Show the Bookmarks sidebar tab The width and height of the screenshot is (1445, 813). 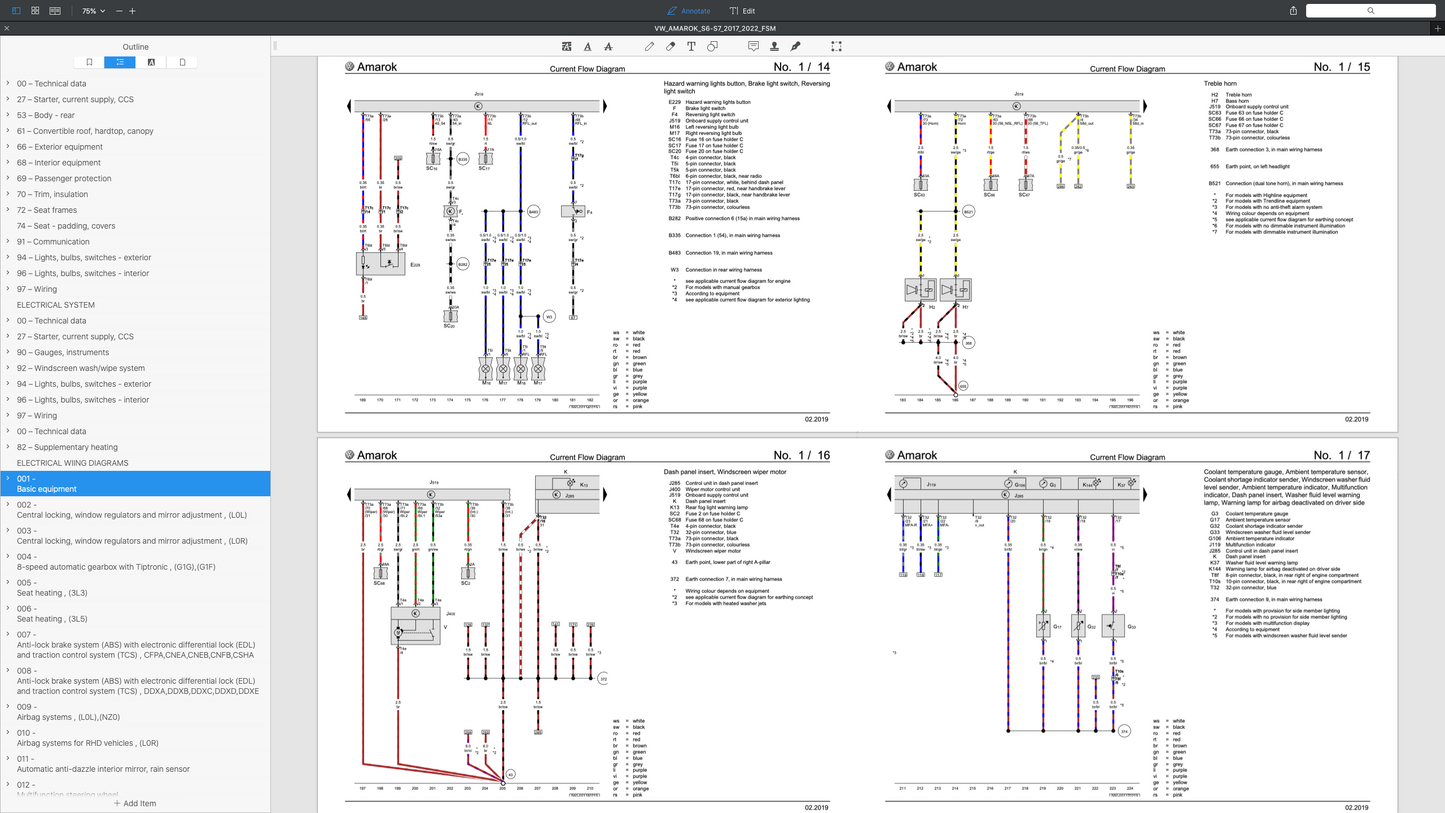tap(89, 62)
